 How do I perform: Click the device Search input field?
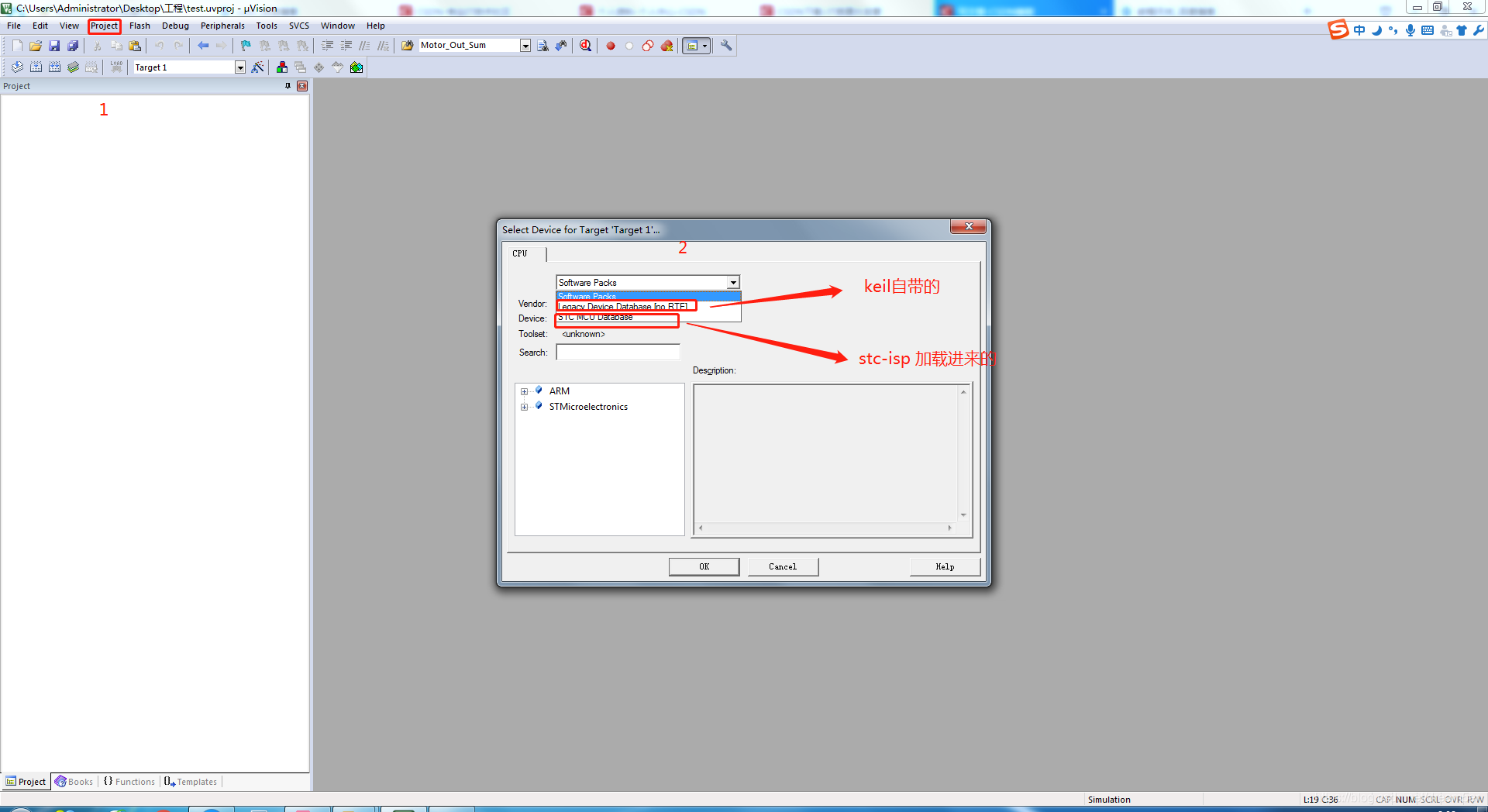618,353
